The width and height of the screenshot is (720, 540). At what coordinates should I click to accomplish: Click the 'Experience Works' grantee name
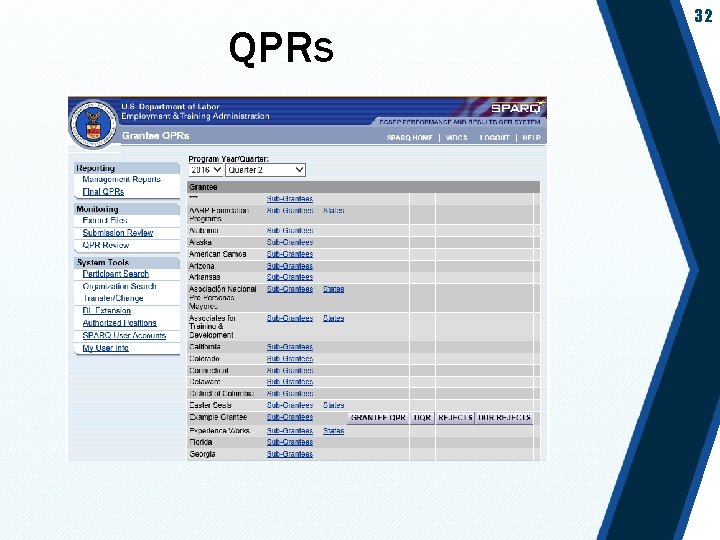pos(219,431)
